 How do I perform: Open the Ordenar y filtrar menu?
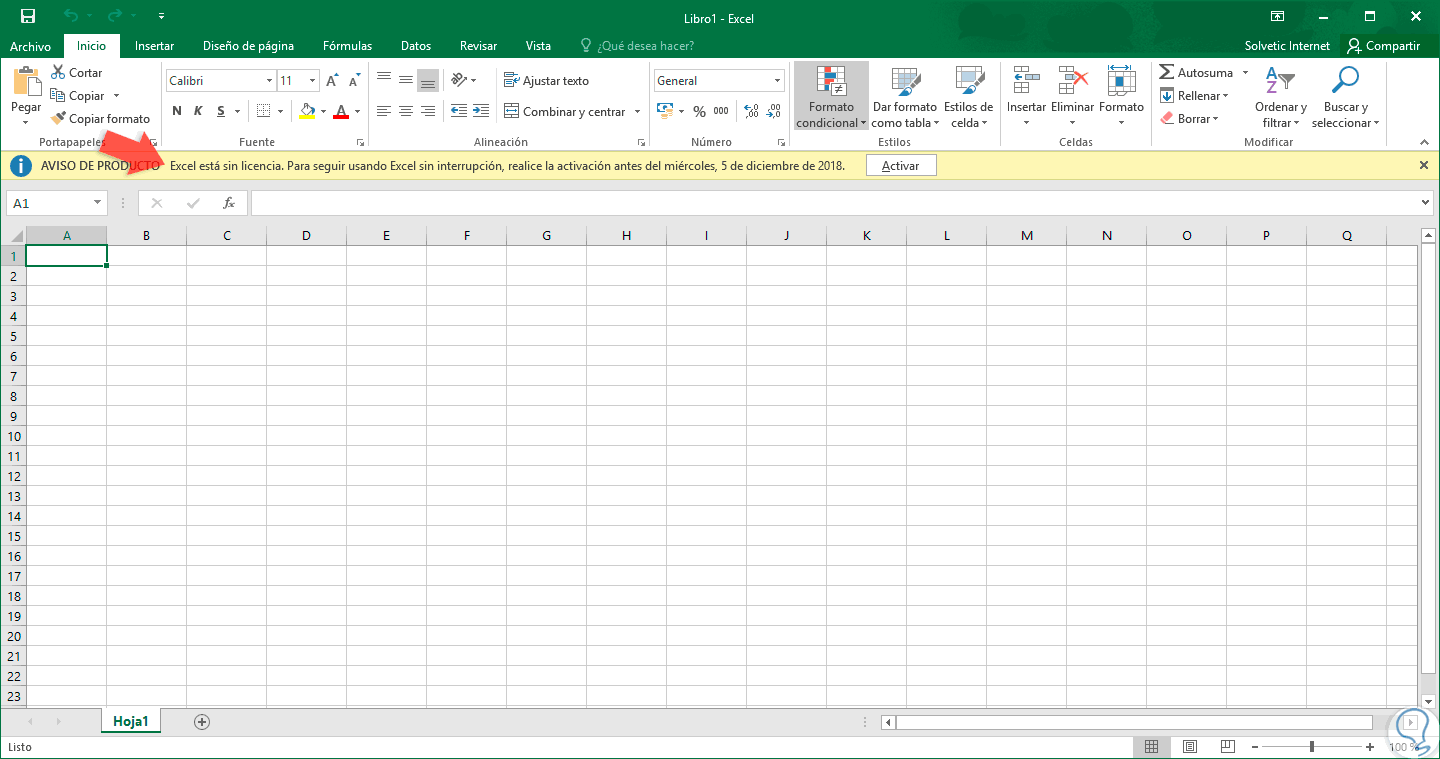click(x=1281, y=96)
